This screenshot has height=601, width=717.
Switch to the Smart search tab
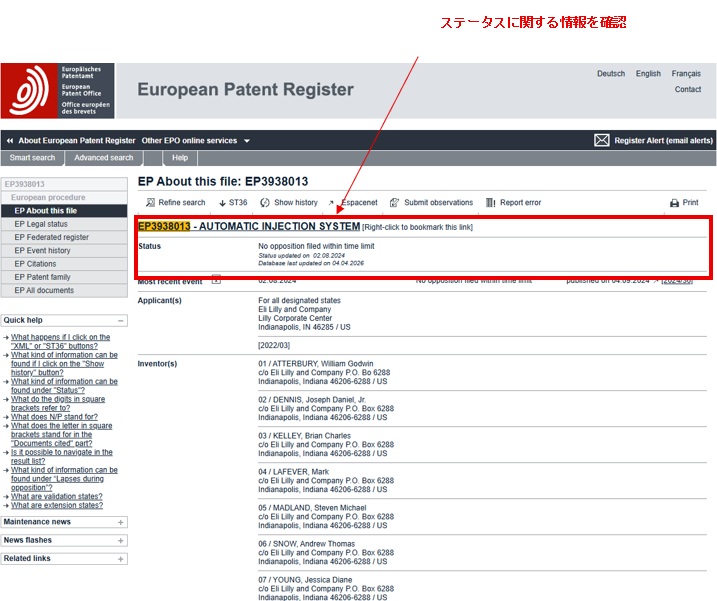tap(32, 158)
